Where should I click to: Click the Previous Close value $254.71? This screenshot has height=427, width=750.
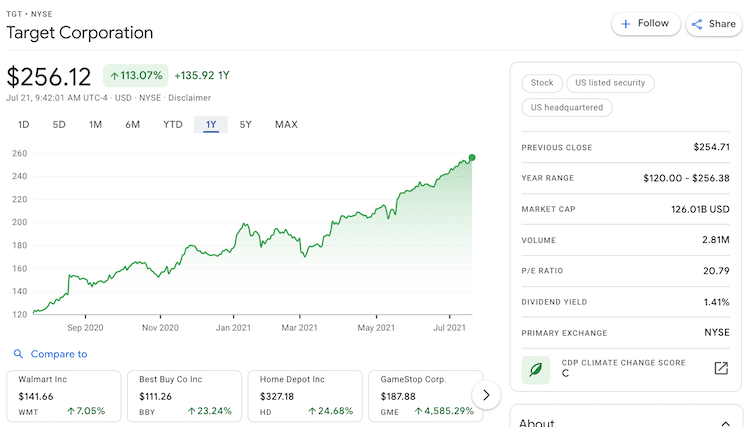tap(711, 147)
